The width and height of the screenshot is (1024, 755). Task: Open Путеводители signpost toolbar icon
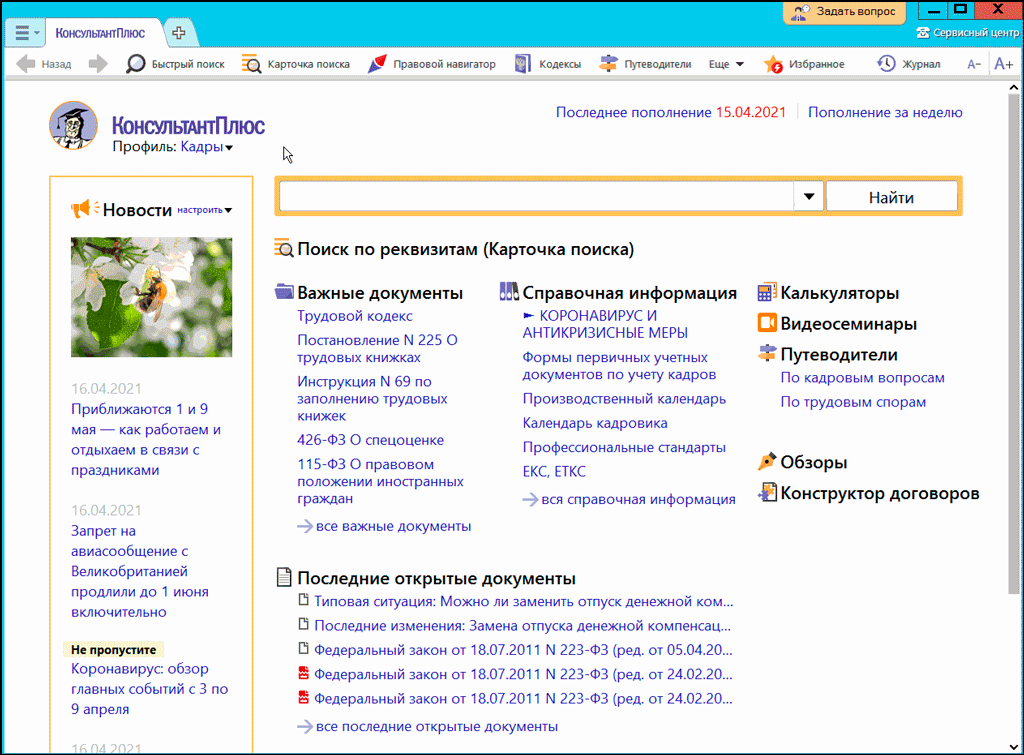click(x=608, y=64)
